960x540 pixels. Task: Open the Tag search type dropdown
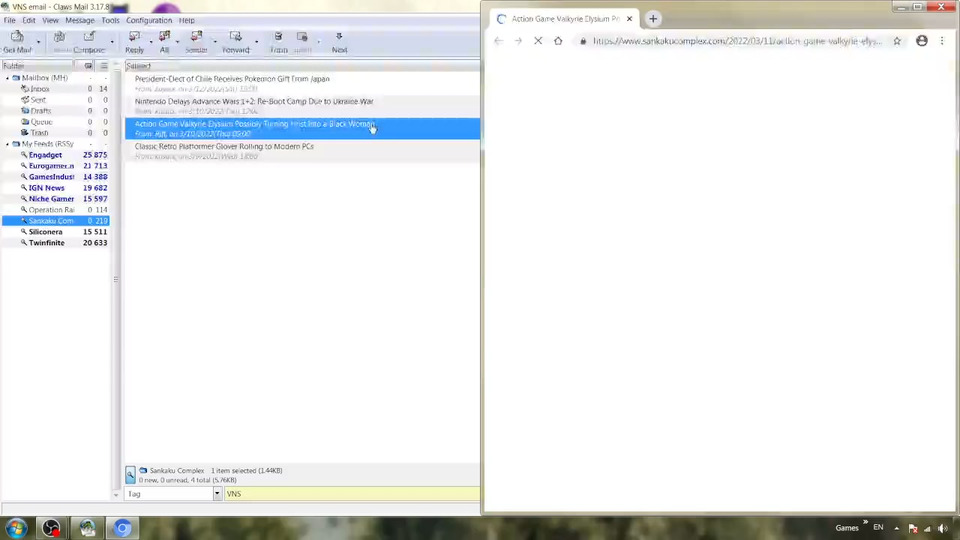[x=217, y=493]
